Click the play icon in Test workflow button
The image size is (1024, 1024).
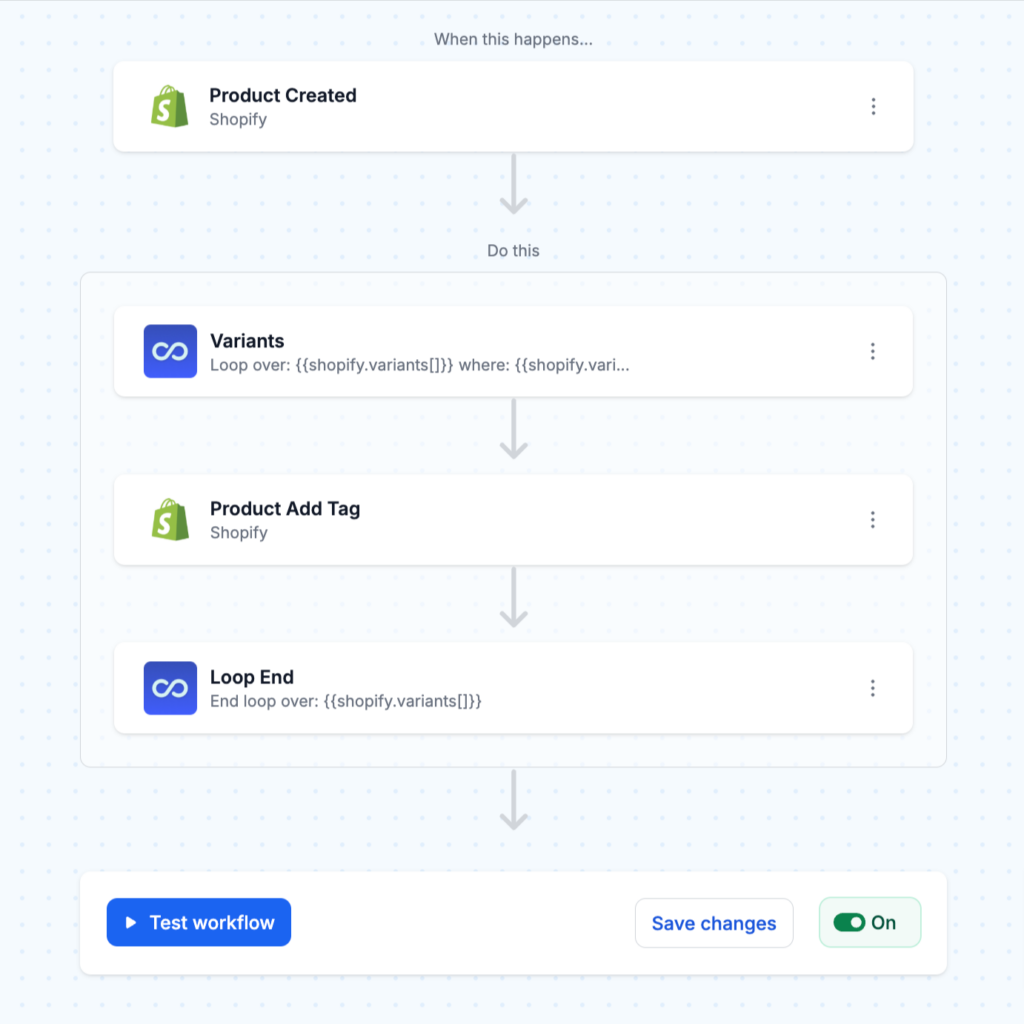(x=129, y=922)
